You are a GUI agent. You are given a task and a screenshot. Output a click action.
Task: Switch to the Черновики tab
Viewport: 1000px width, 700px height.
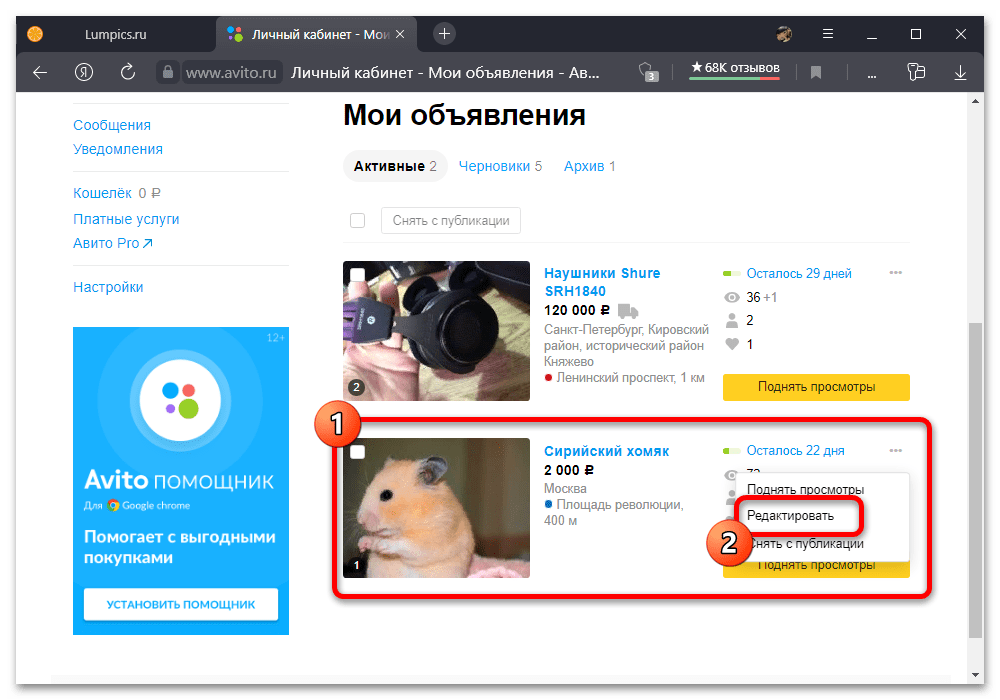[494, 166]
